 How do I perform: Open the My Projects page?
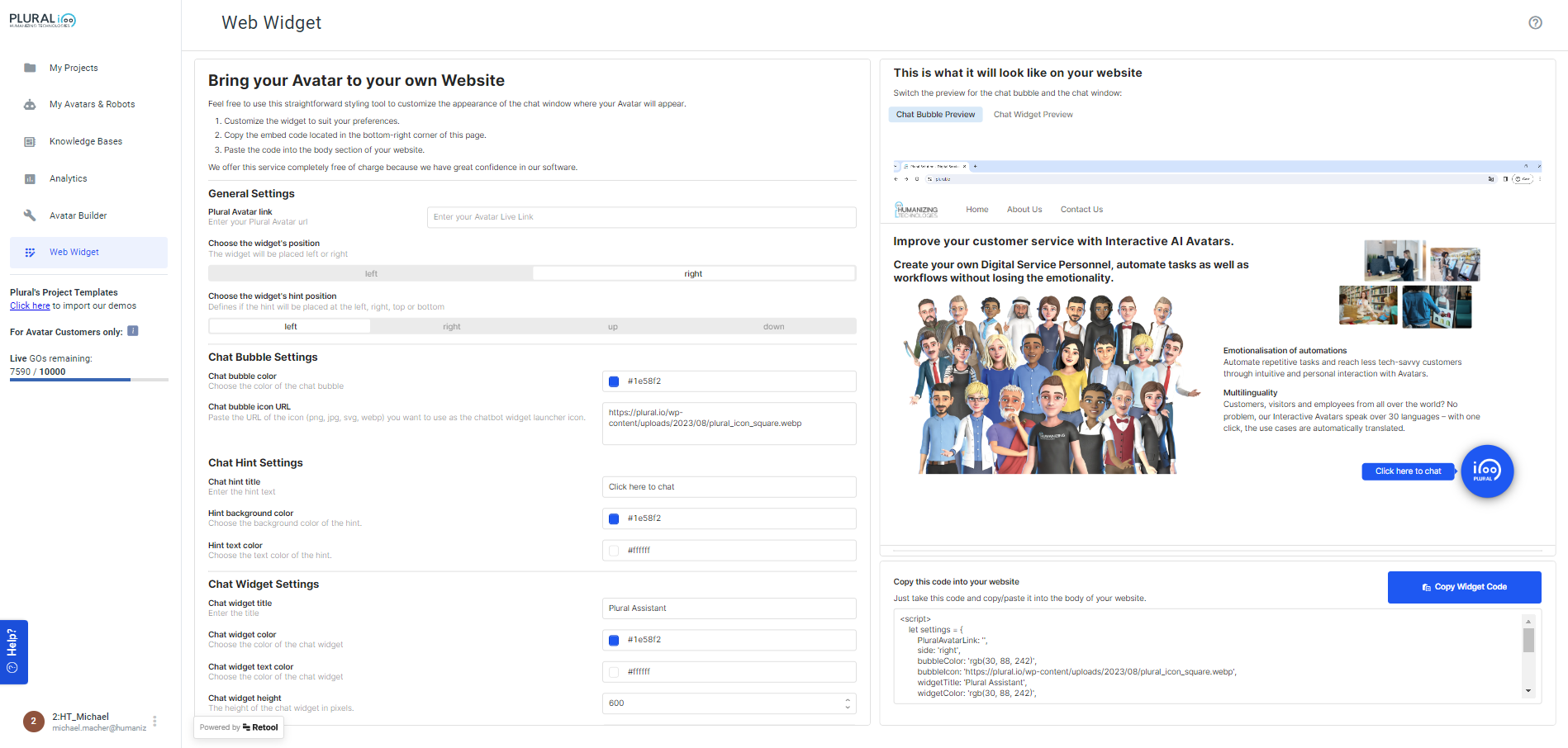[x=74, y=68]
